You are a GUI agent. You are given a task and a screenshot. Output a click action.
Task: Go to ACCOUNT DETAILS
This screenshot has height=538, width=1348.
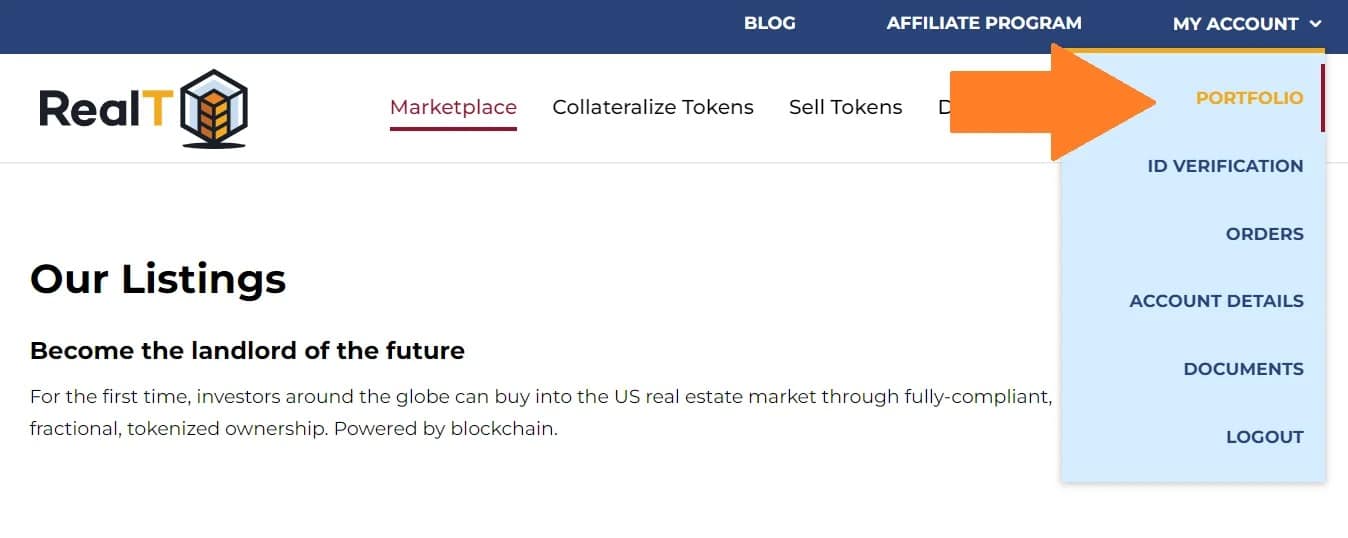click(1216, 301)
